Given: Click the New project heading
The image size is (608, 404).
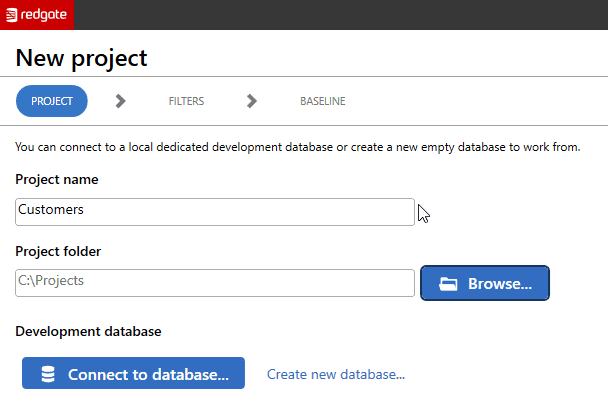Looking at the screenshot, I should [81, 58].
